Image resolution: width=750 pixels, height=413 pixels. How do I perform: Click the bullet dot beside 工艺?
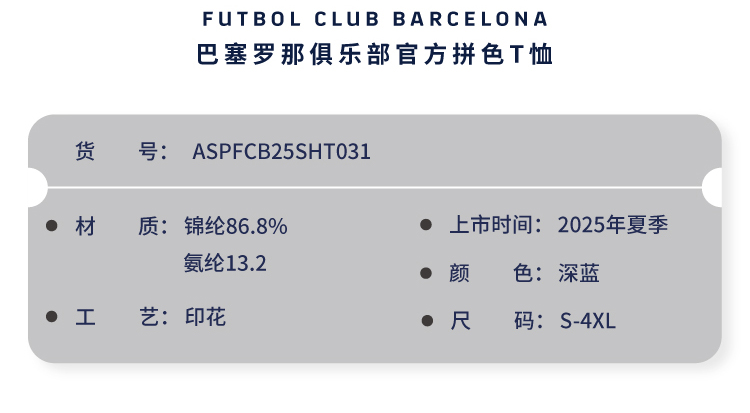(52, 317)
